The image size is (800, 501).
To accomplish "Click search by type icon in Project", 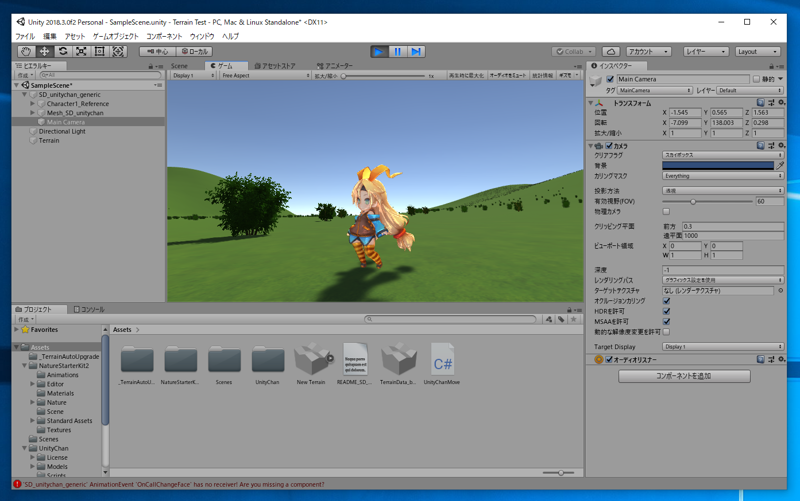I will (x=549, y=319).
